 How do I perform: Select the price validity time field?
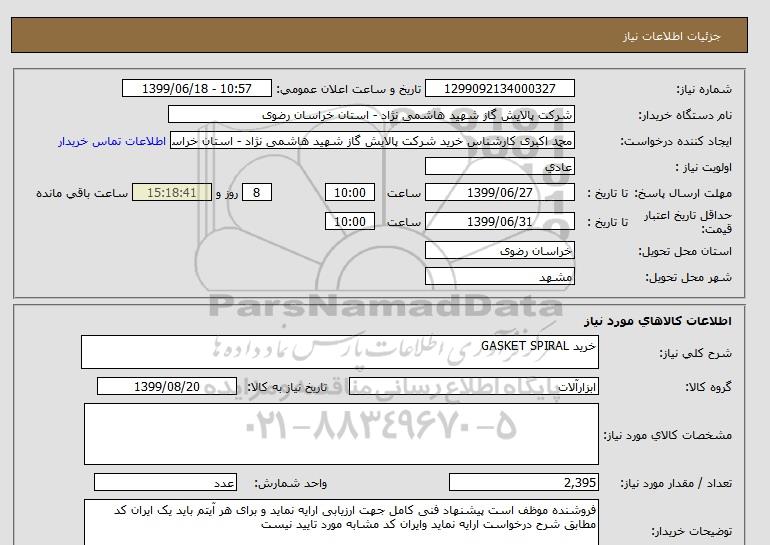(x=350, y=221)
